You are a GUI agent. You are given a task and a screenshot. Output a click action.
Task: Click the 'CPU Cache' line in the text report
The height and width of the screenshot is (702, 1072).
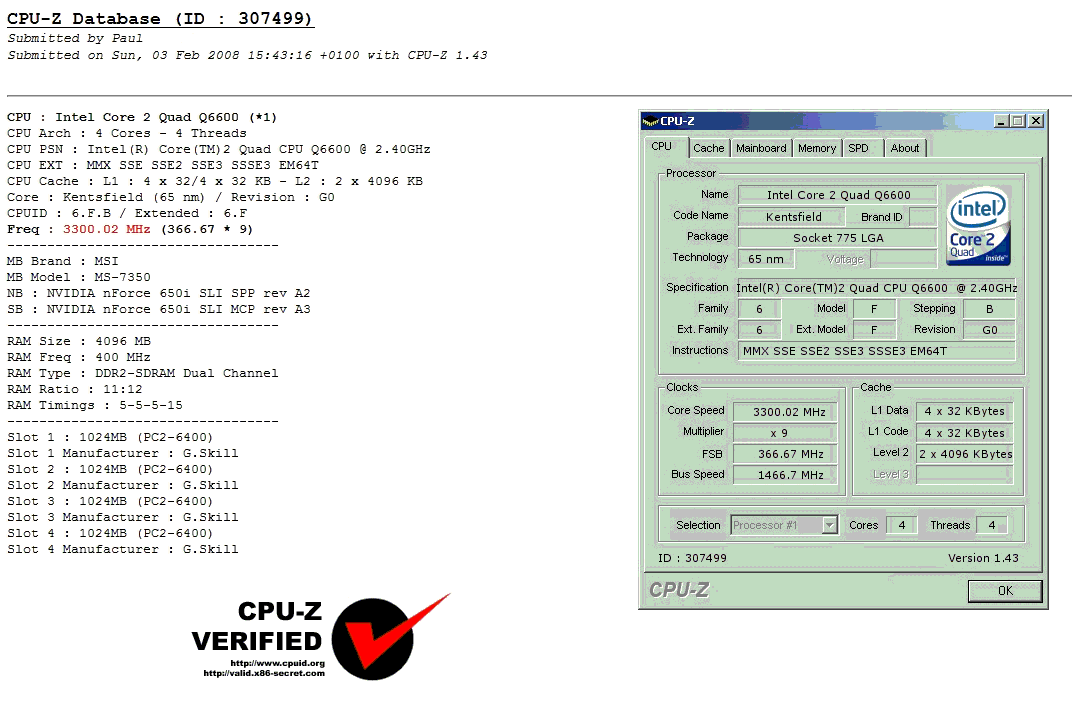pos(215,181)
